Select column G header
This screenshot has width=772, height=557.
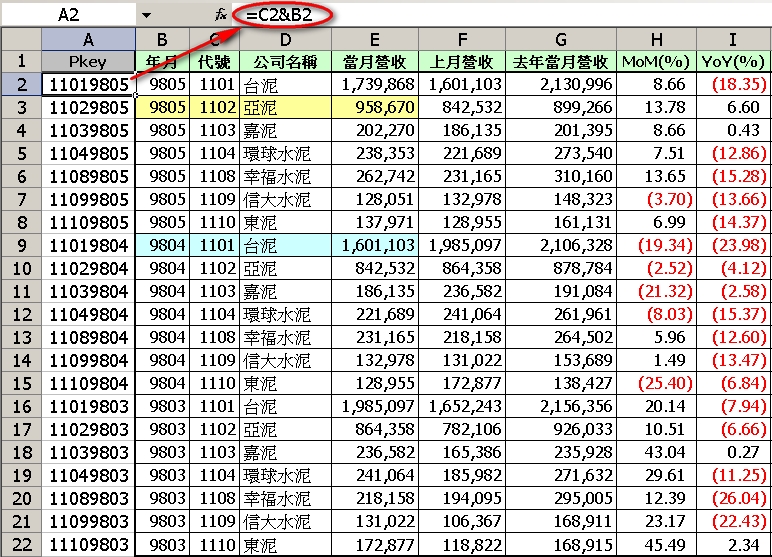(x=561, y=39)
